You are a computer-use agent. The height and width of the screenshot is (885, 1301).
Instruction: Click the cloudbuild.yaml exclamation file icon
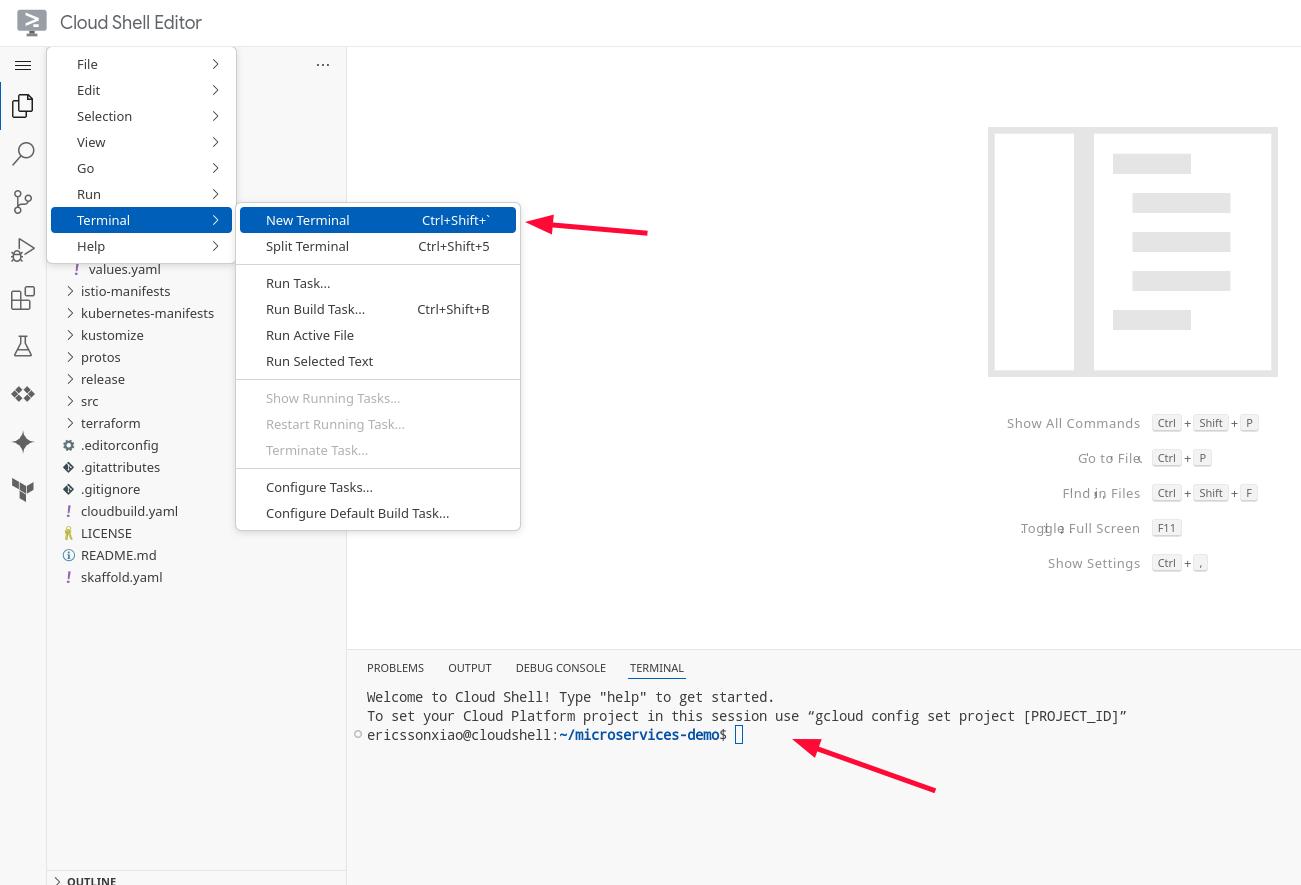click(69, 511)
